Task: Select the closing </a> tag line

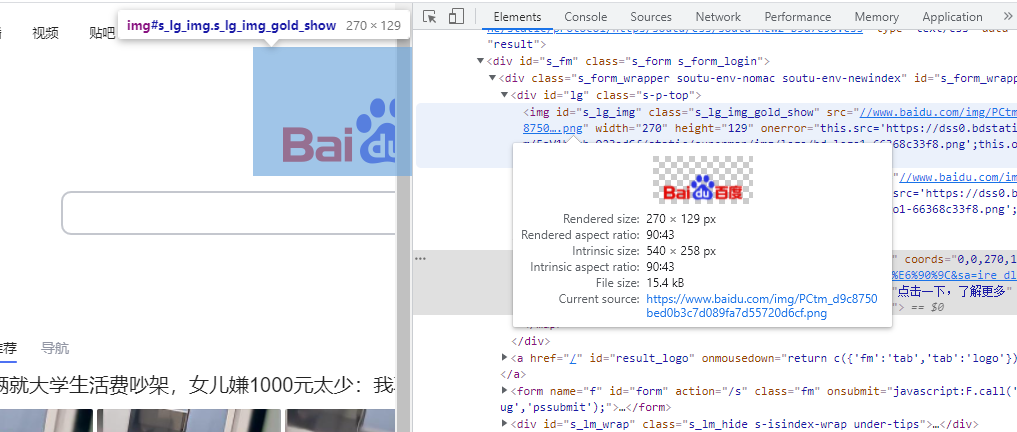Action: click(512, 374)
